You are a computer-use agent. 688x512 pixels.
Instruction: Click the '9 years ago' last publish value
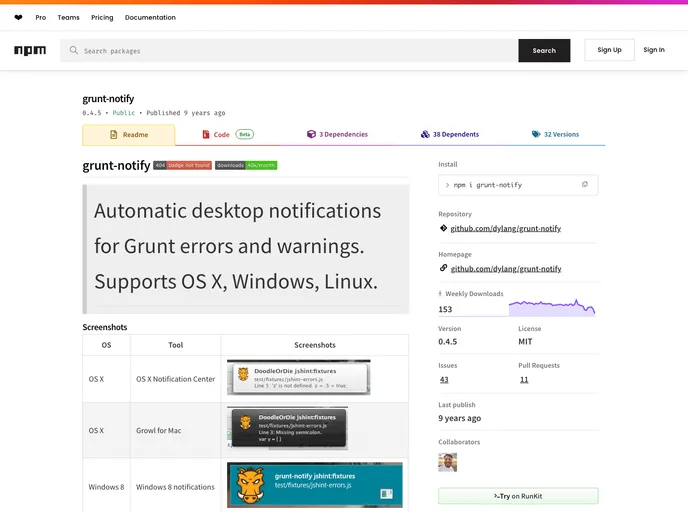pyautogui.click(x=459, y=418)
